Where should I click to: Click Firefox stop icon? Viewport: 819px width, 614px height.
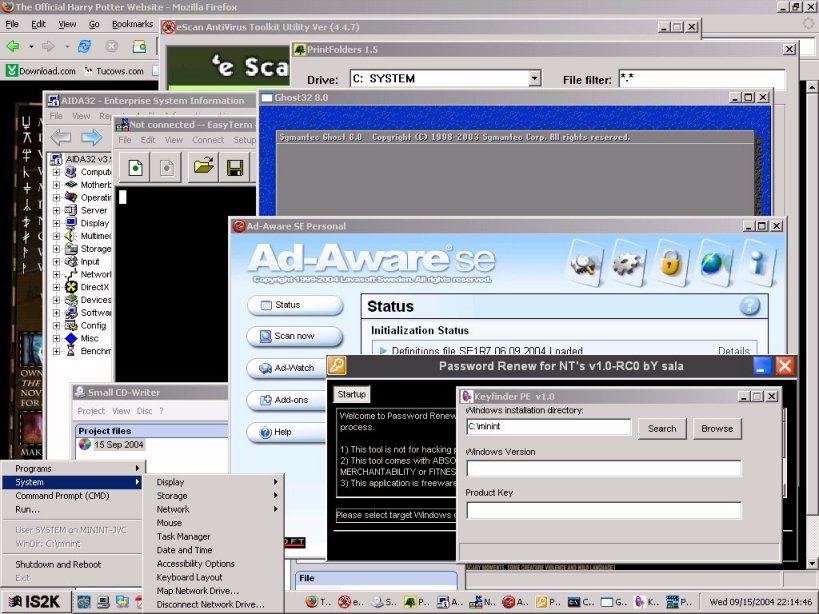111,46
